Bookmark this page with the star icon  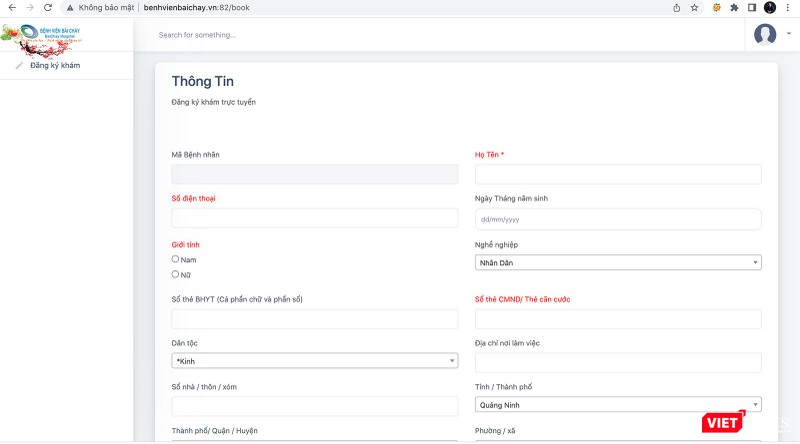694,7
